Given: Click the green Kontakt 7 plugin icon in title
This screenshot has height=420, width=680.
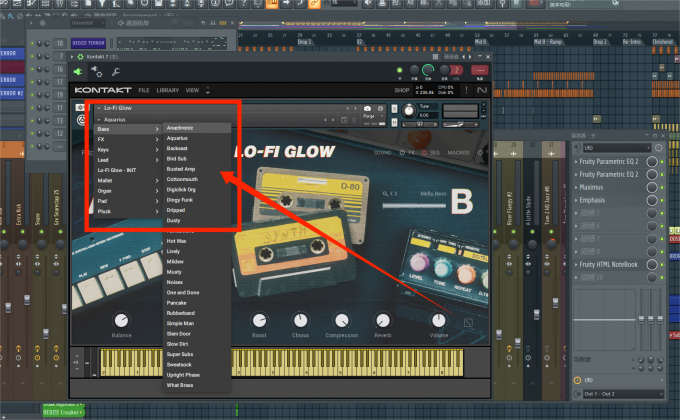Looking at the screenshot, I should [80, 57].
